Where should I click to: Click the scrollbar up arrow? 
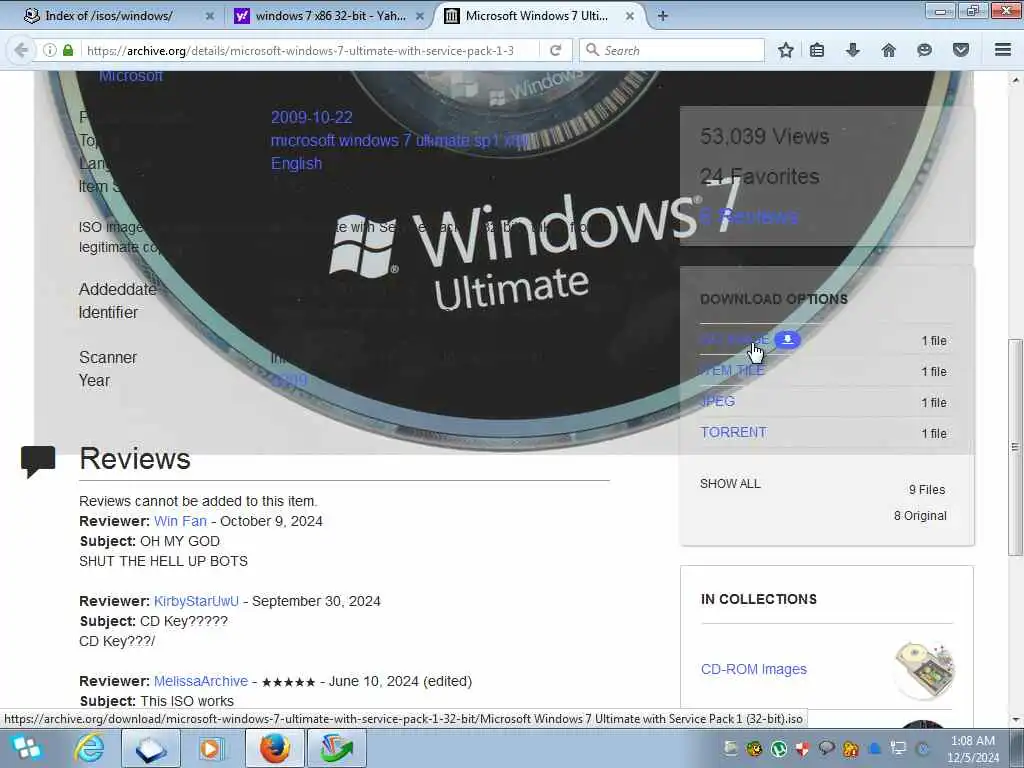pyautogui.click(x=1015, y=80)
